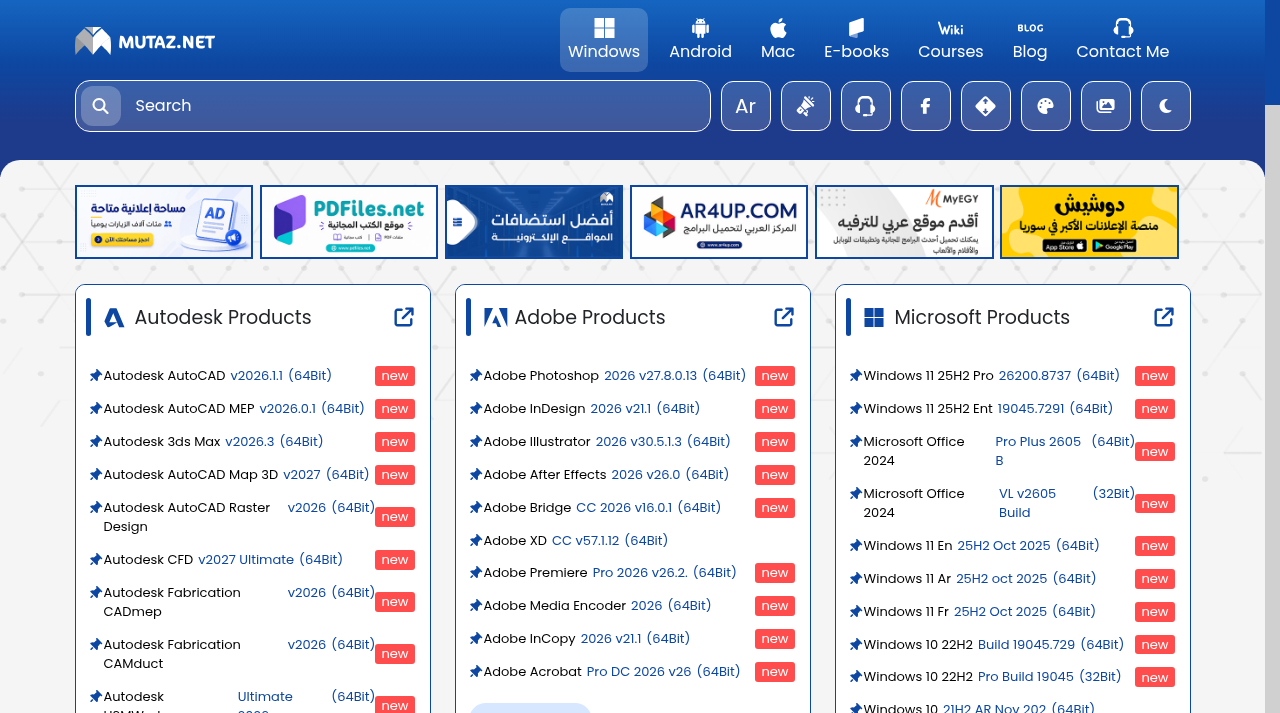Toggle dark mode moon icon

tap(1166, 106)
